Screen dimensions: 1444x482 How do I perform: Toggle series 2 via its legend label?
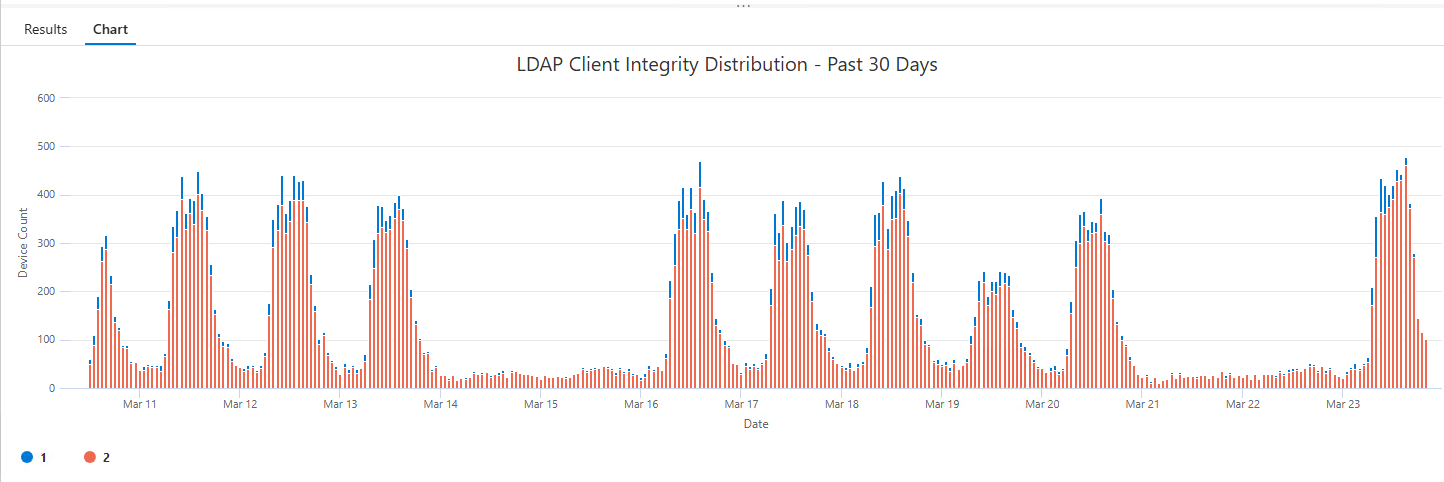(x=106, y=457)
